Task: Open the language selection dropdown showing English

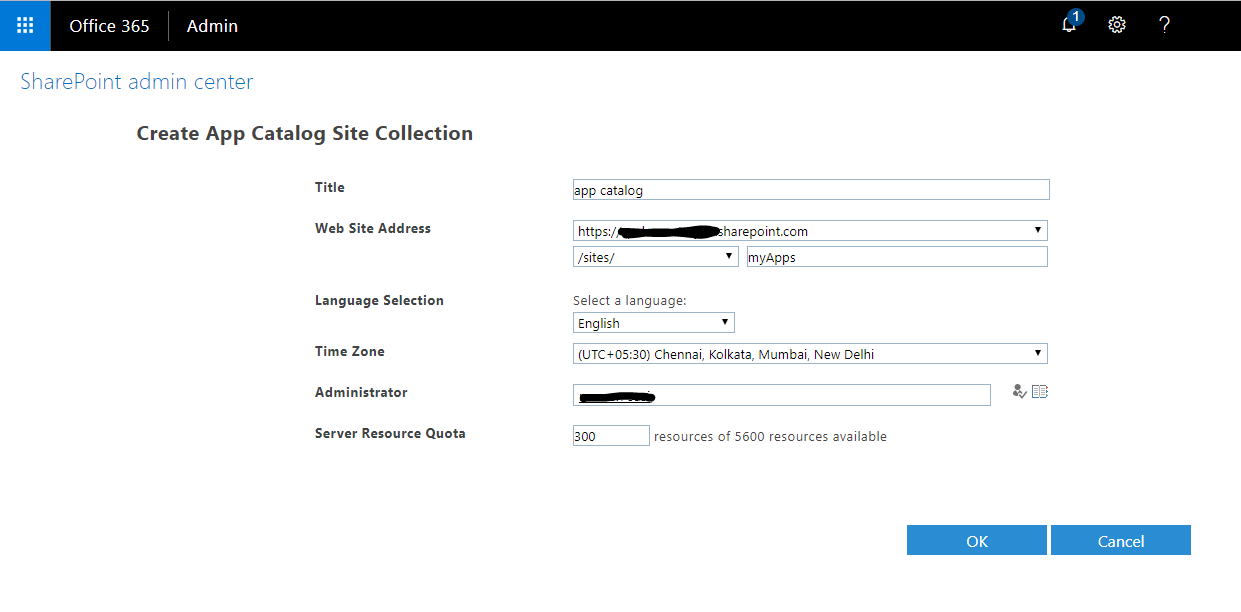Action: 725,322
